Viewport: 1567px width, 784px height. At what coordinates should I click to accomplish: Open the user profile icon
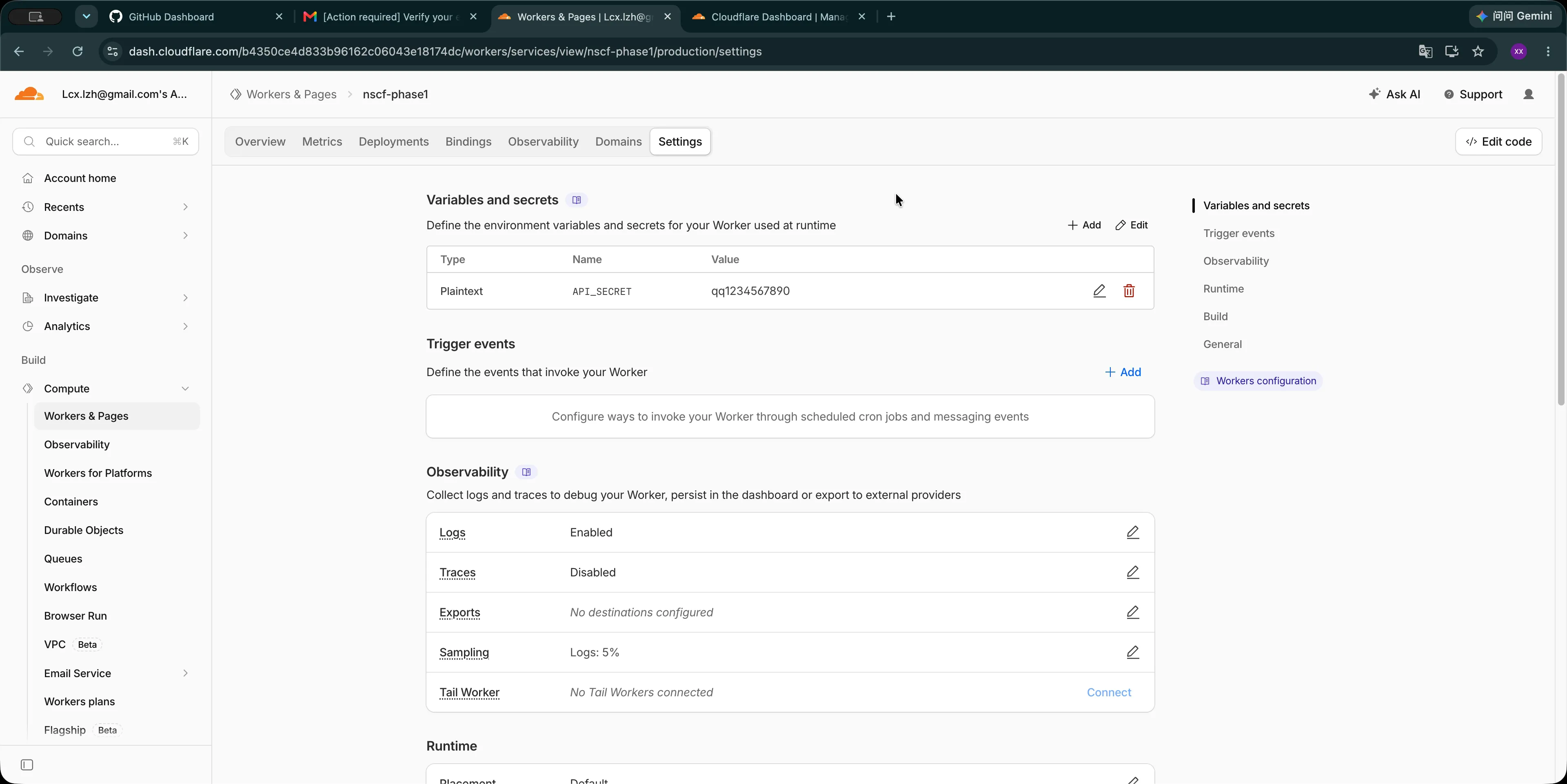coord(1529,94)
